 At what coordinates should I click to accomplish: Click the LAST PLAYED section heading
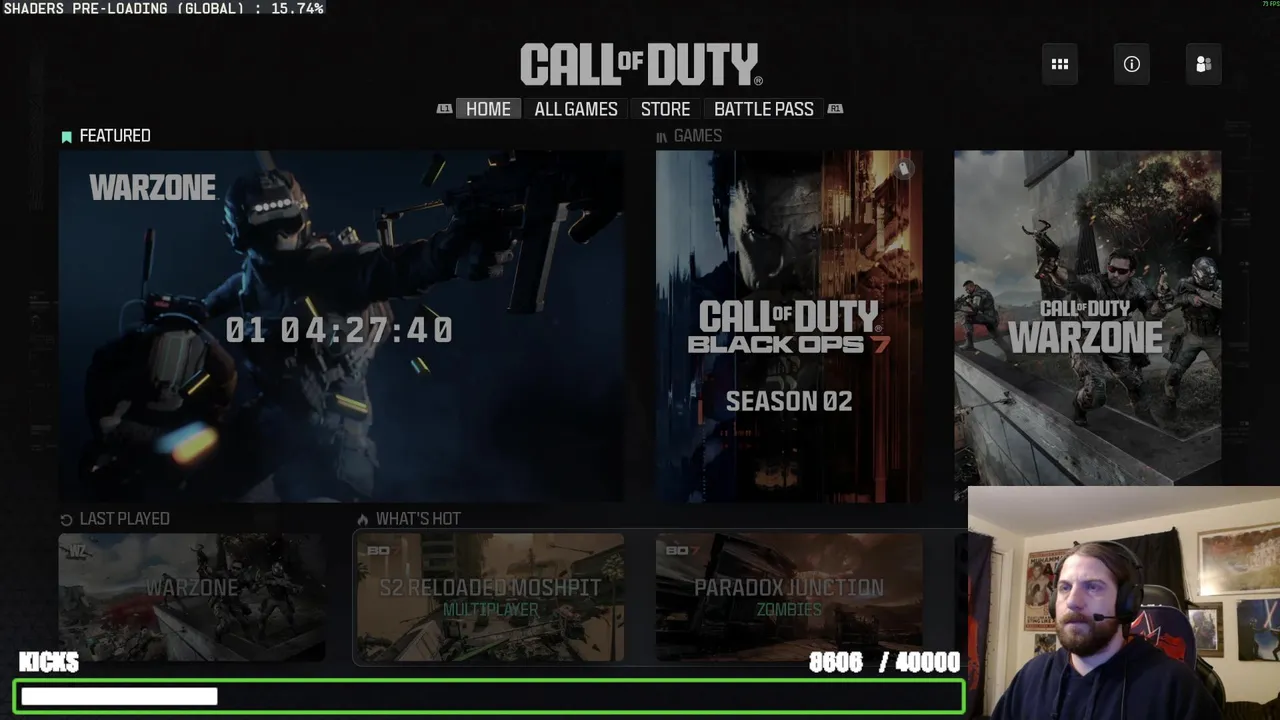click(x=124, y=519)
